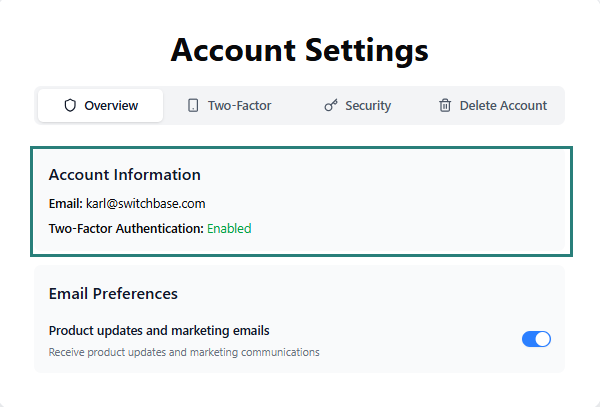Click the Account Information heading
Screen dimensions: 600x407
click(x=125, y=175)
